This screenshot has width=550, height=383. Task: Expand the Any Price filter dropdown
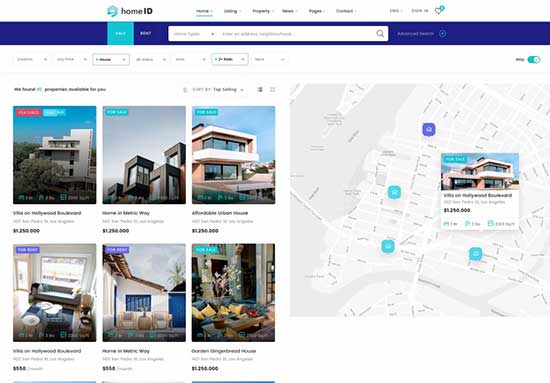(72, 59)
